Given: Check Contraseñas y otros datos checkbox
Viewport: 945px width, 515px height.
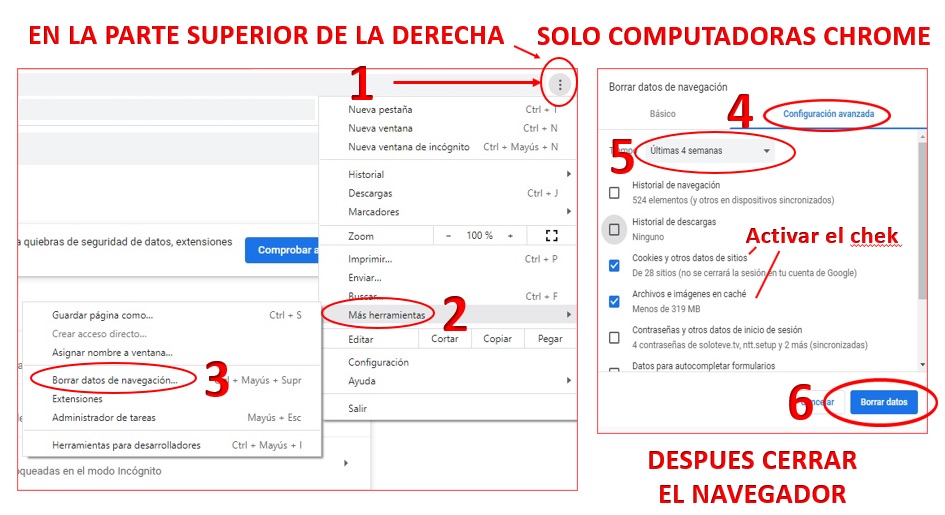Looking at the screenshot, I should point(614,337).
